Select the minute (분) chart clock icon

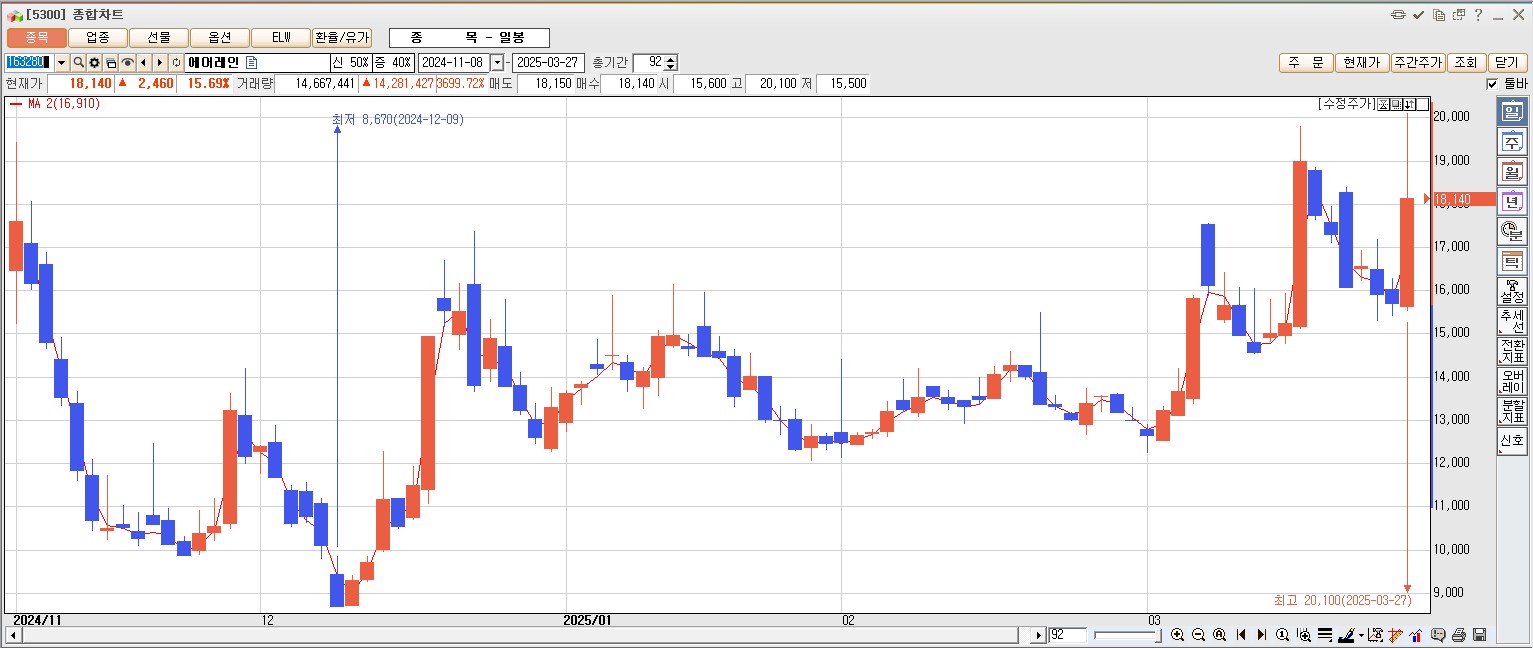[x=1511, y=232]
